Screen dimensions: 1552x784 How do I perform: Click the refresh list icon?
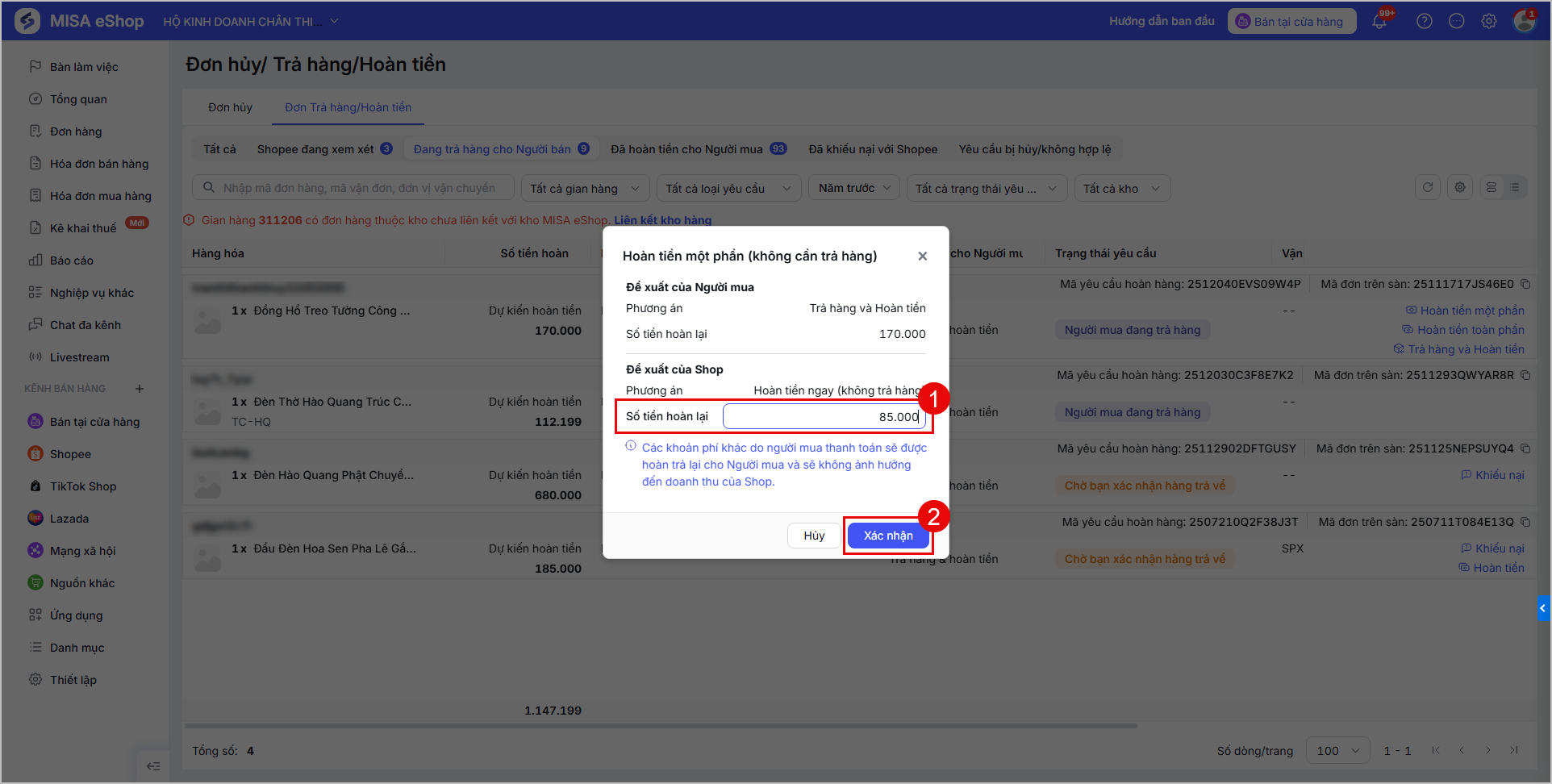(1428, 187)
